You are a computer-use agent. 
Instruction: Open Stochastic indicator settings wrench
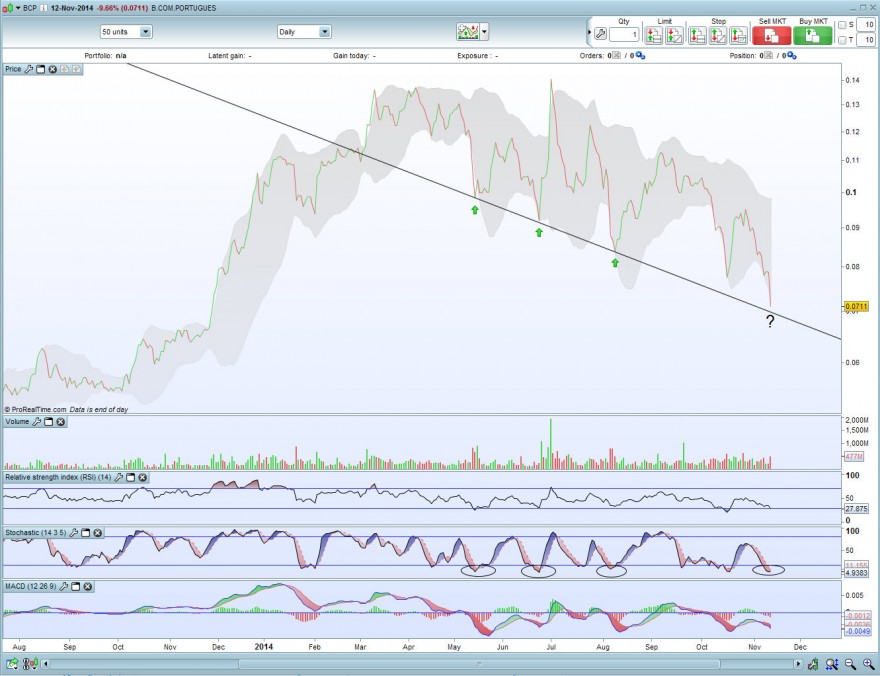coord(74,532)
